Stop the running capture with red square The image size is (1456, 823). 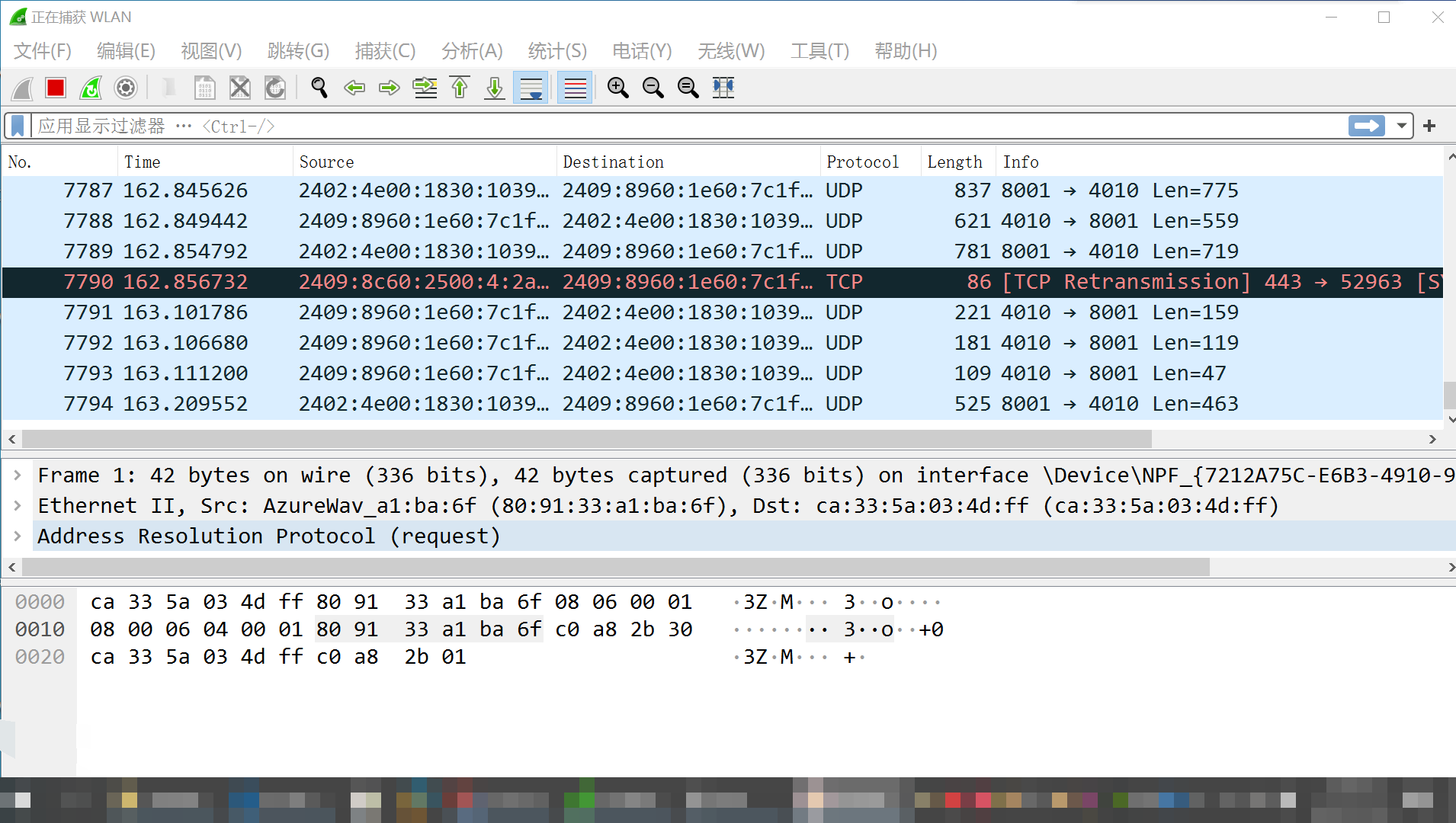tap(56, 88)
